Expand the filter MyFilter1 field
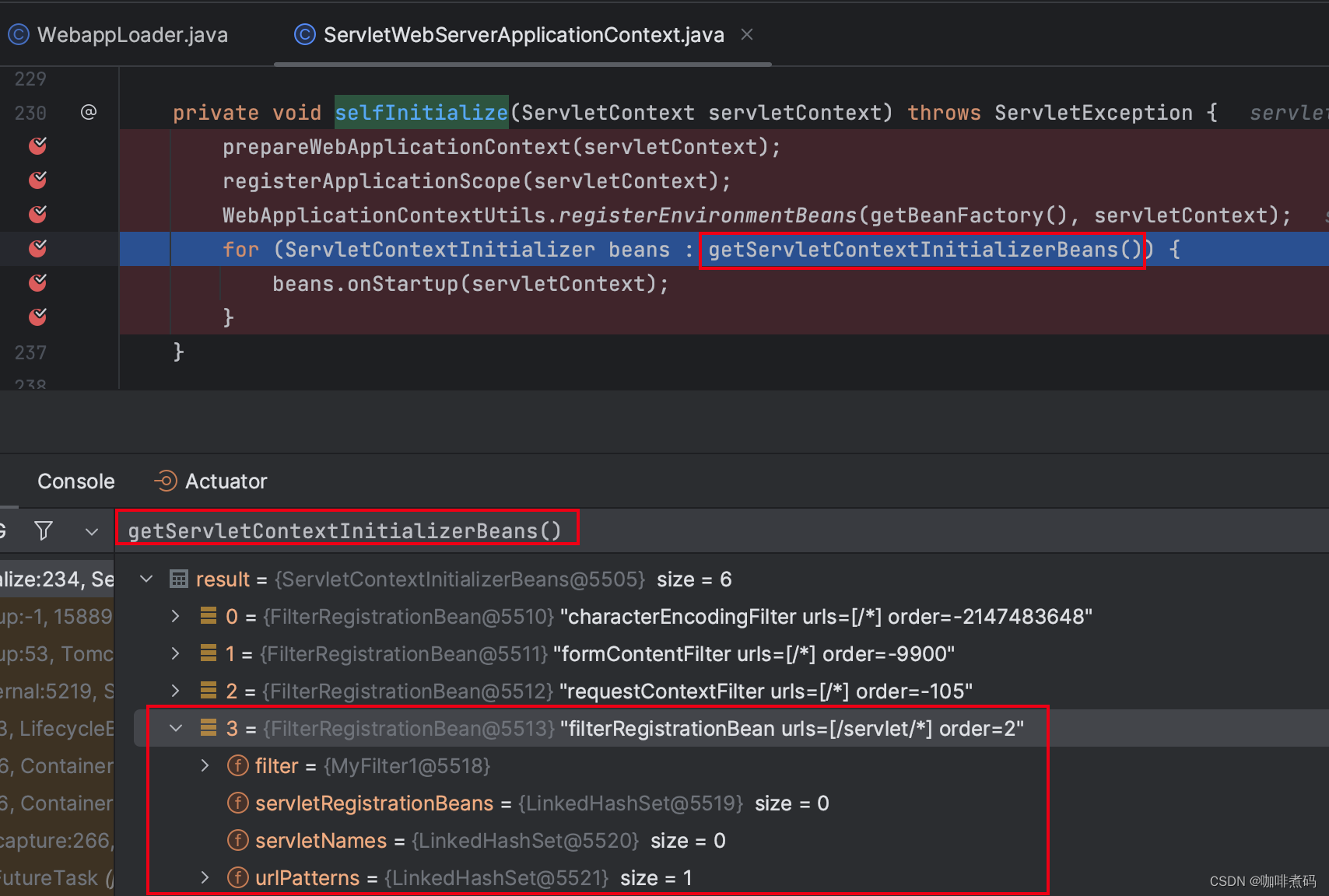 click(x=205, y=765)
